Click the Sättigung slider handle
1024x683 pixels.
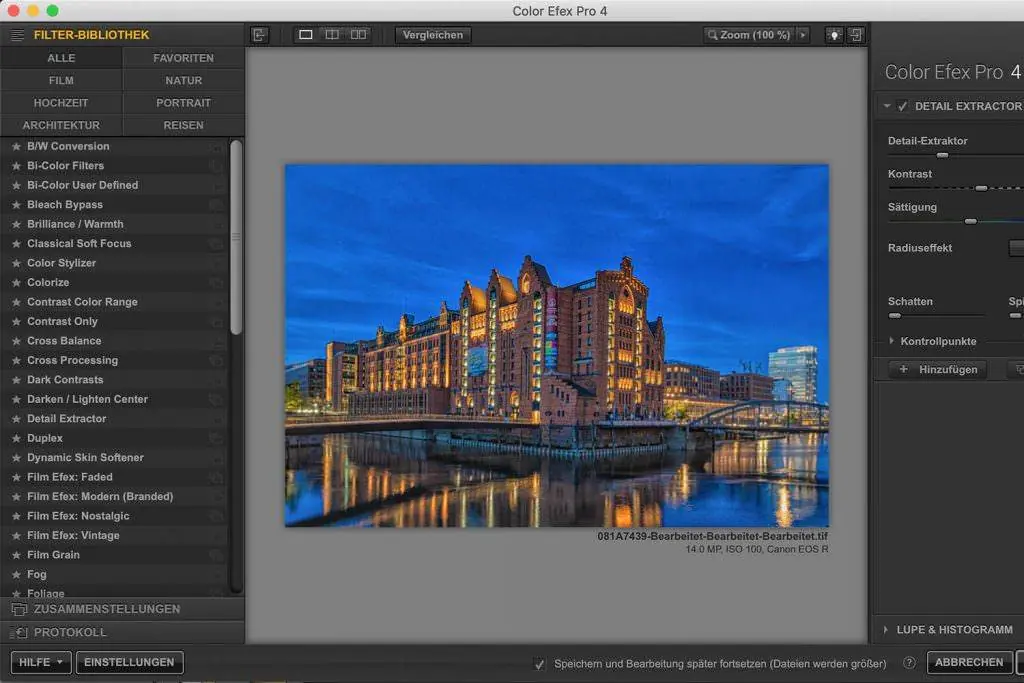coord(970,220)
